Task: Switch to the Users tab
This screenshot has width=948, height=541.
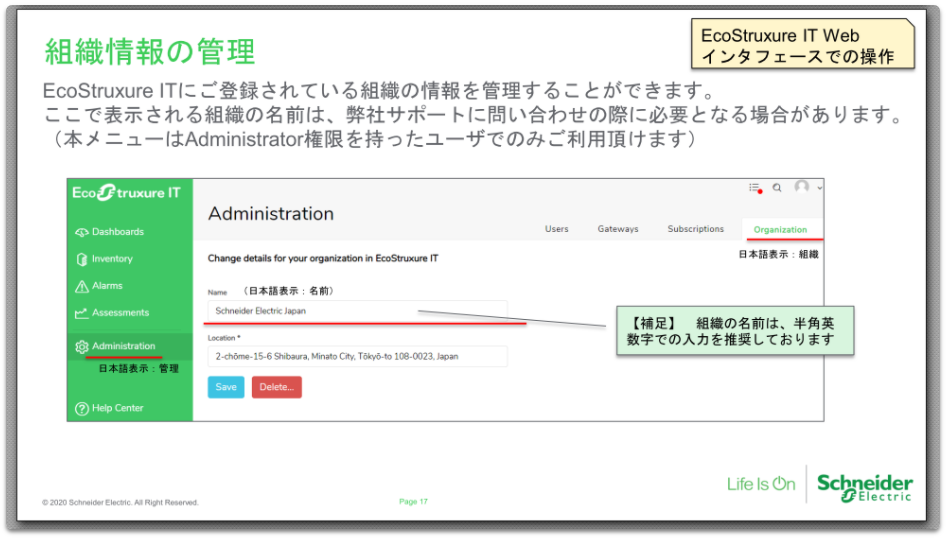Action: click(556, 229)
